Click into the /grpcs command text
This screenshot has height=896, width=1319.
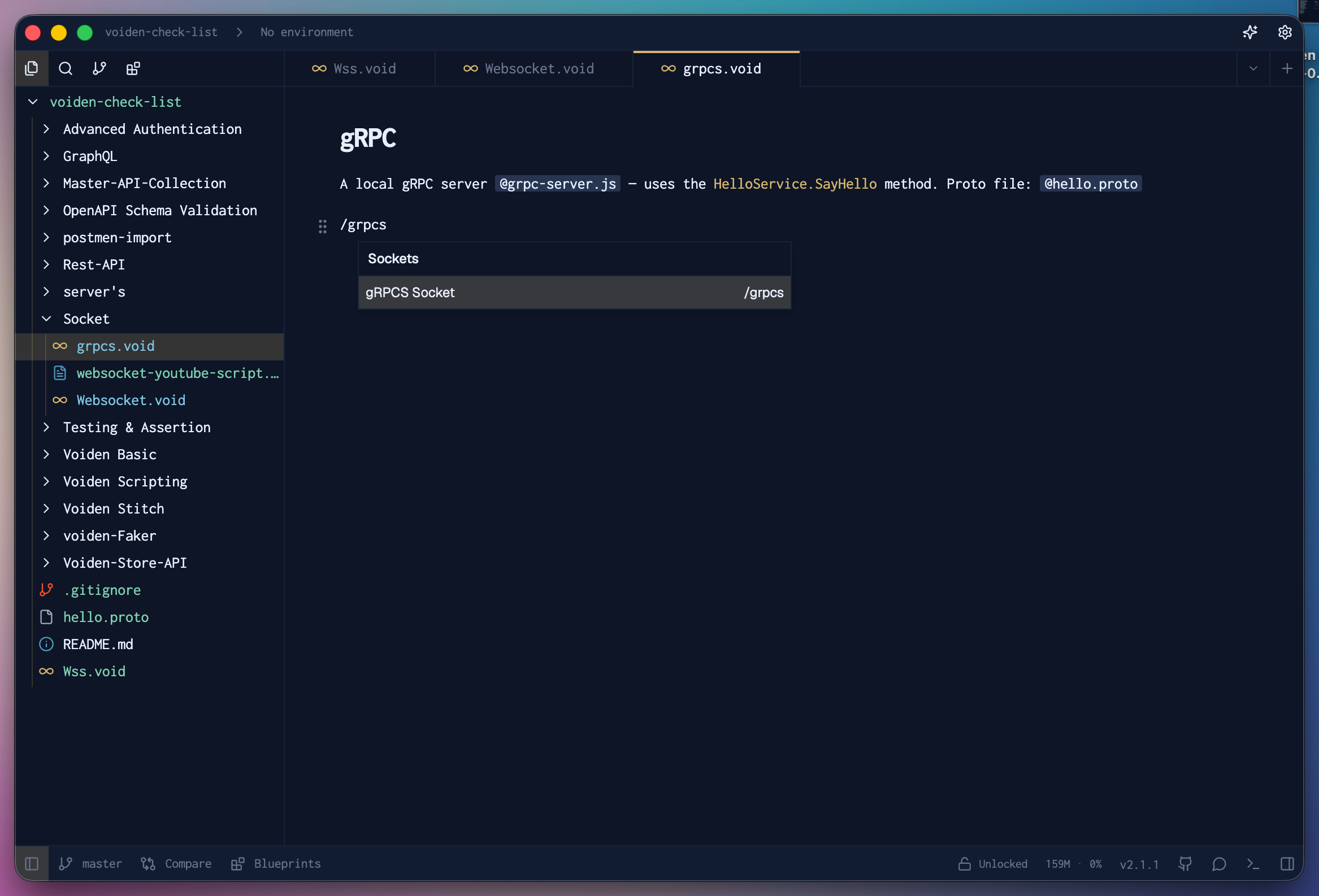pos(363,225)
